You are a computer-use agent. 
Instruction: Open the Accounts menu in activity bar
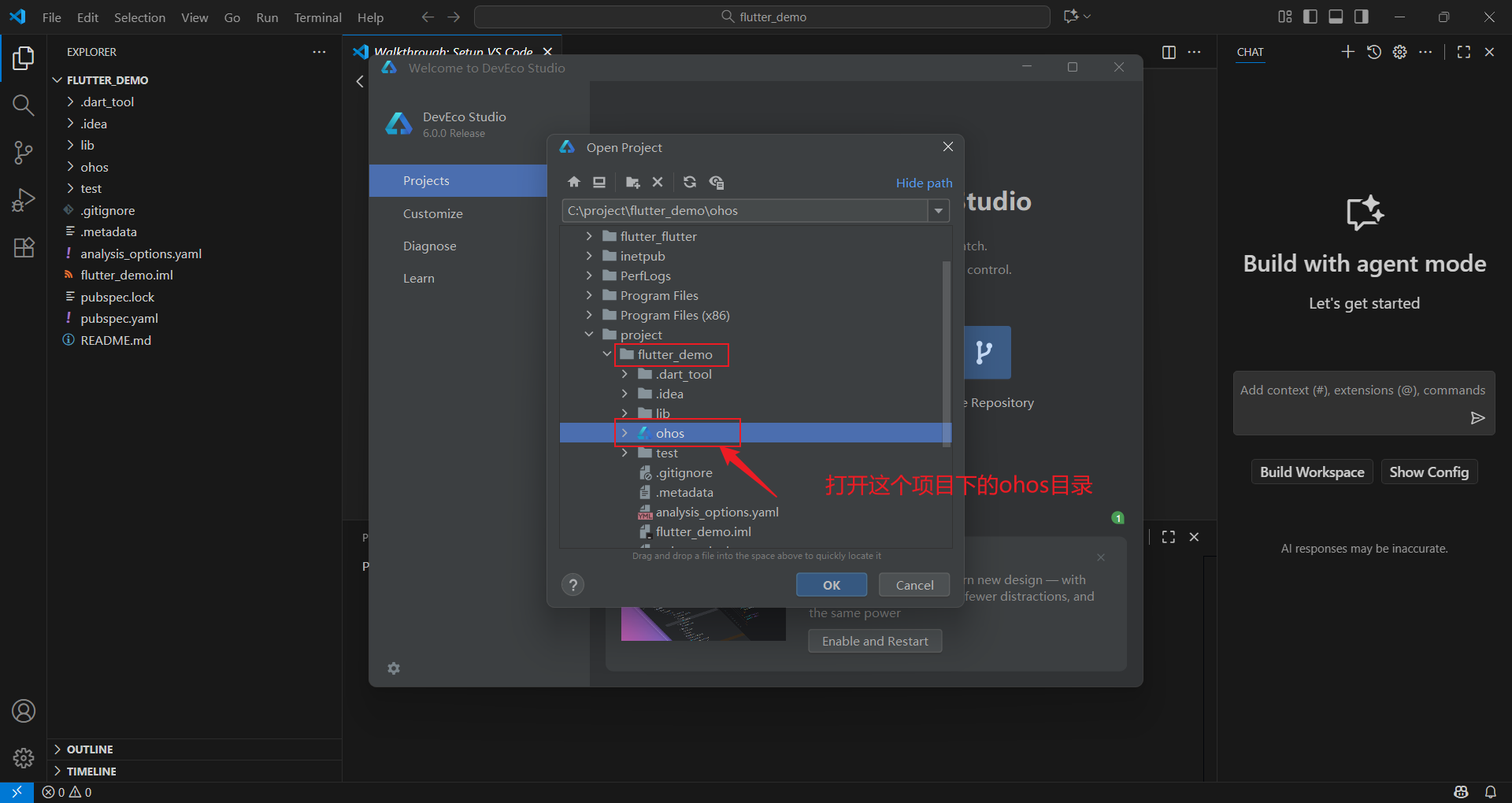point(24,711)
